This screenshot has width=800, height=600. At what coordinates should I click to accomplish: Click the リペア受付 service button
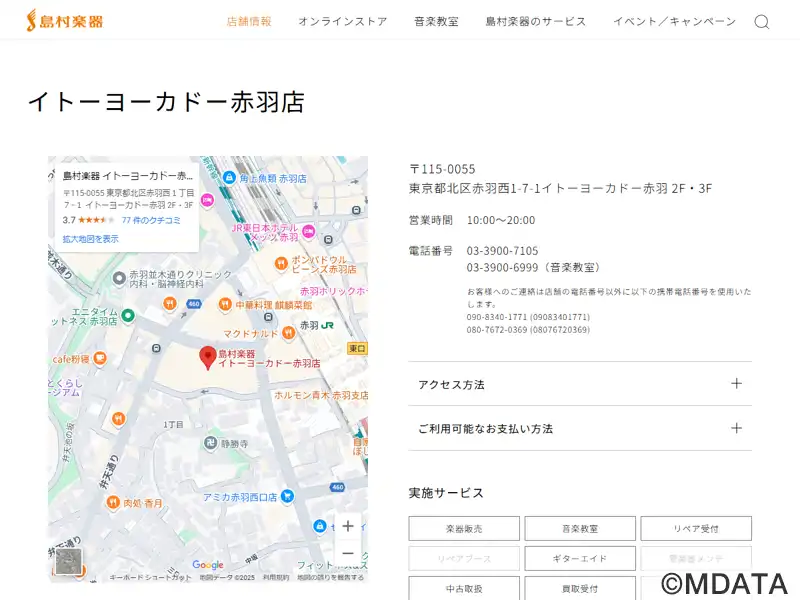coord(696,529)
